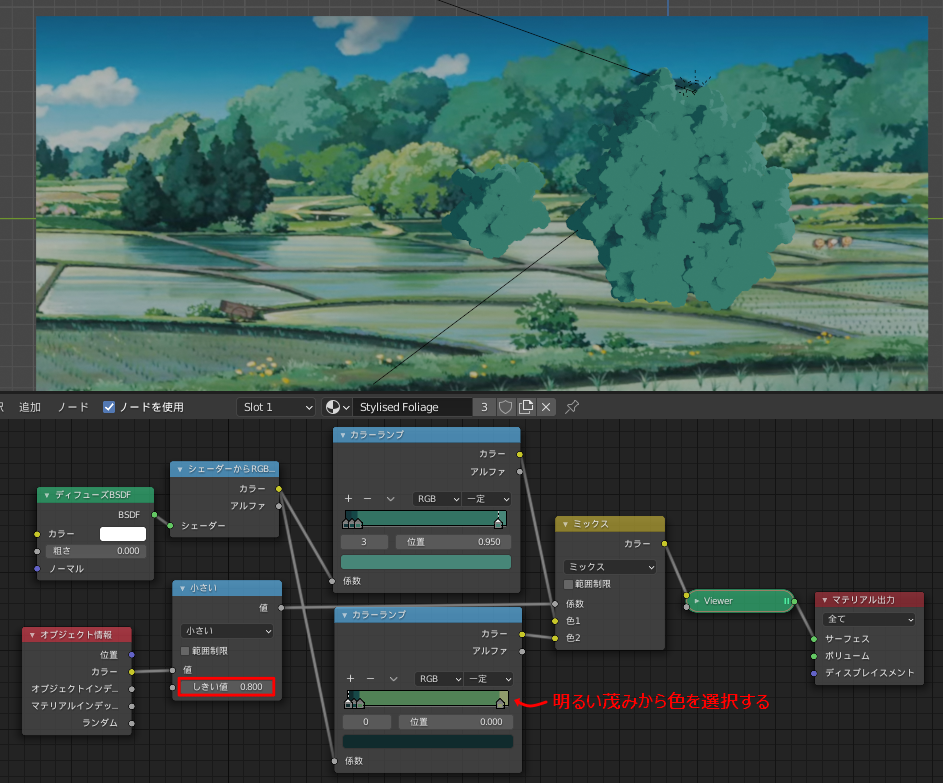Open the Slot 1 dropdown

tap(276, 407)
